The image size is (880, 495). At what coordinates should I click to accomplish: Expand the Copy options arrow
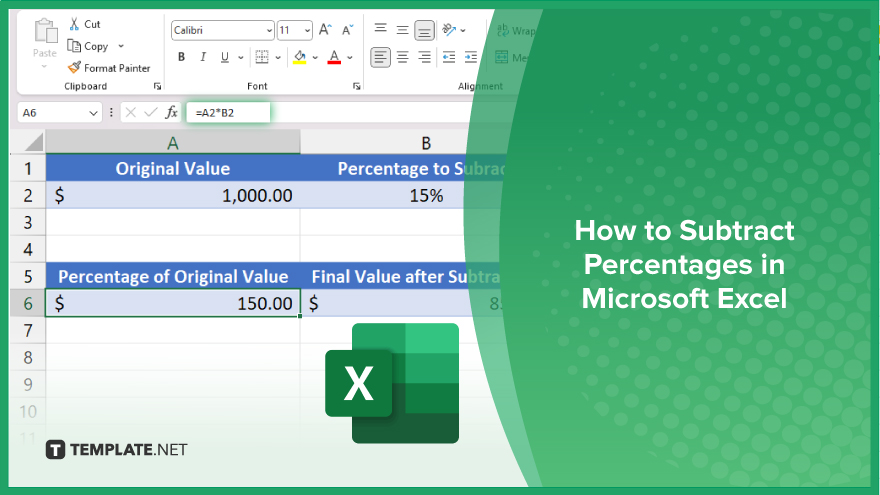pyautogui.click(x=121, y=46)
